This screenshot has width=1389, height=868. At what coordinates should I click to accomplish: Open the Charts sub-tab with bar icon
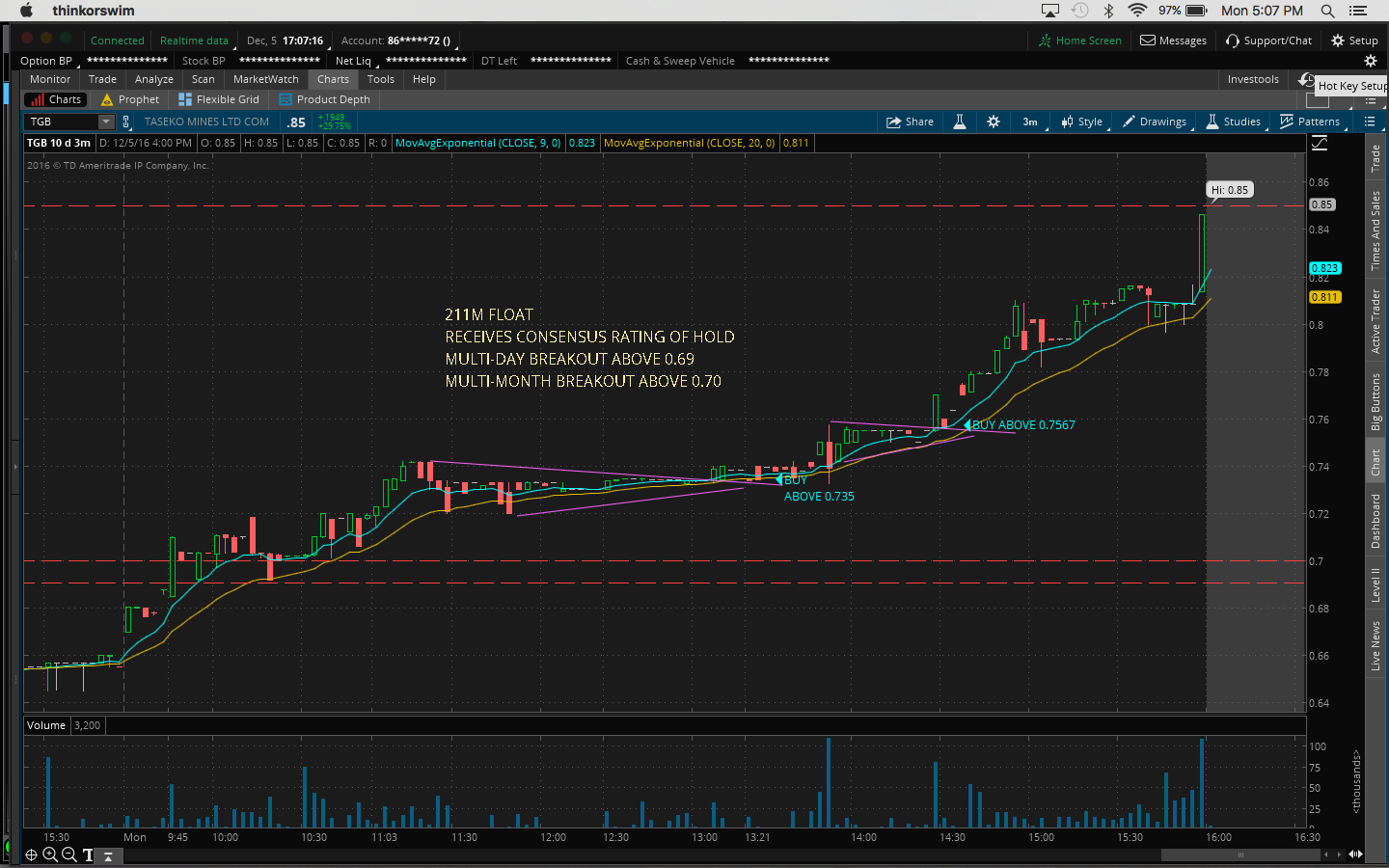point(55,99)
